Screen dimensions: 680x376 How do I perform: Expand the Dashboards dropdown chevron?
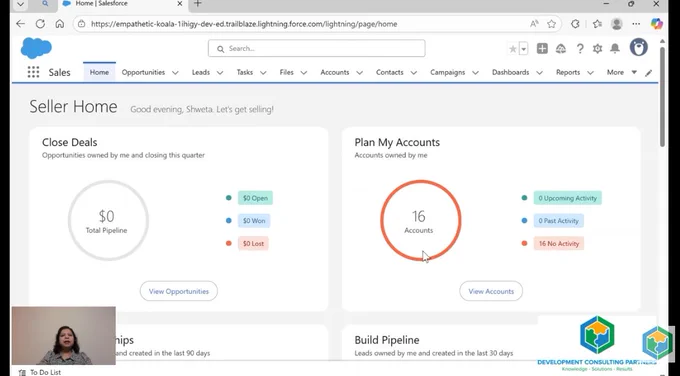click(x=539, y=73)
